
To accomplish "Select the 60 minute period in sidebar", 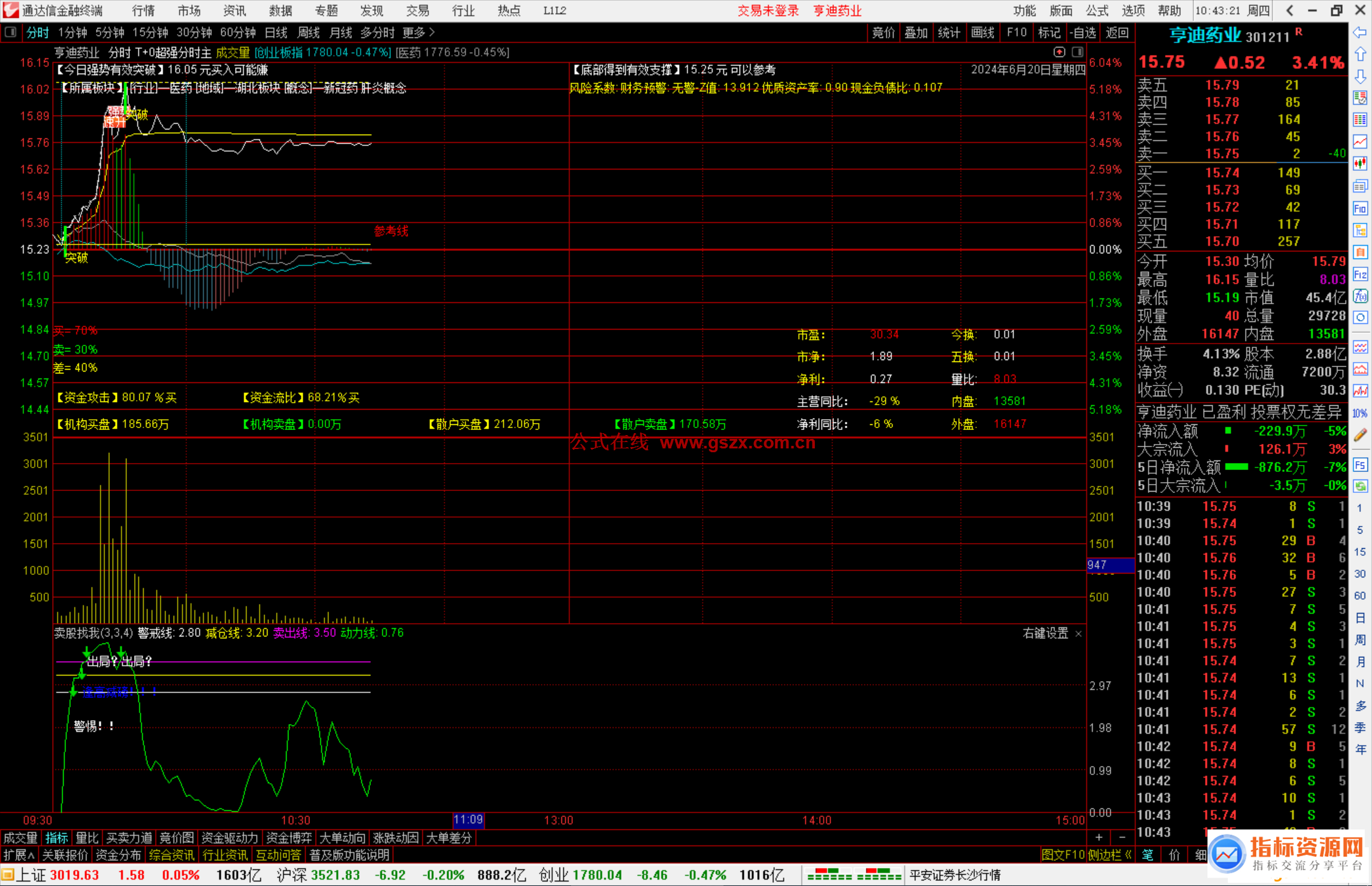I will click(1360, 596).
